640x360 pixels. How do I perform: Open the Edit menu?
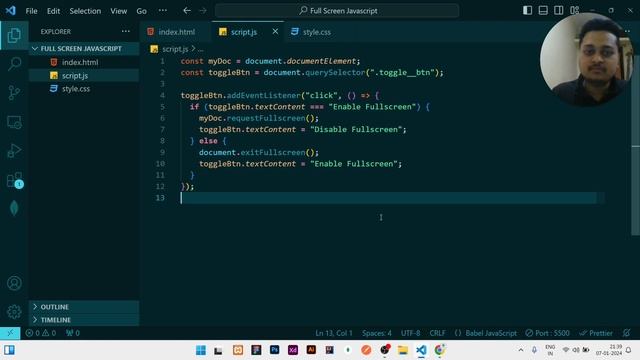53,11
